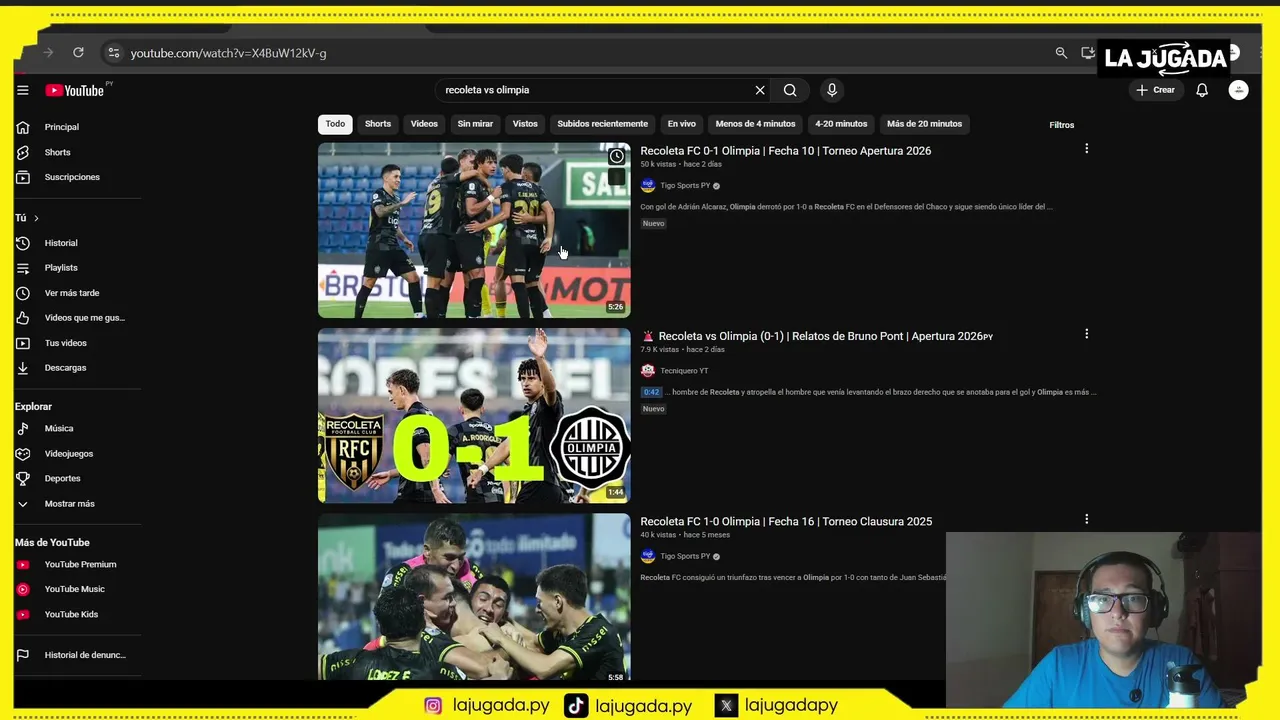This screenshot has height=720, width=1280.
Task: Open options menu for Recoleta 1-0 Olimpia Clausura 2025
Action: (x=1086, y=519)
